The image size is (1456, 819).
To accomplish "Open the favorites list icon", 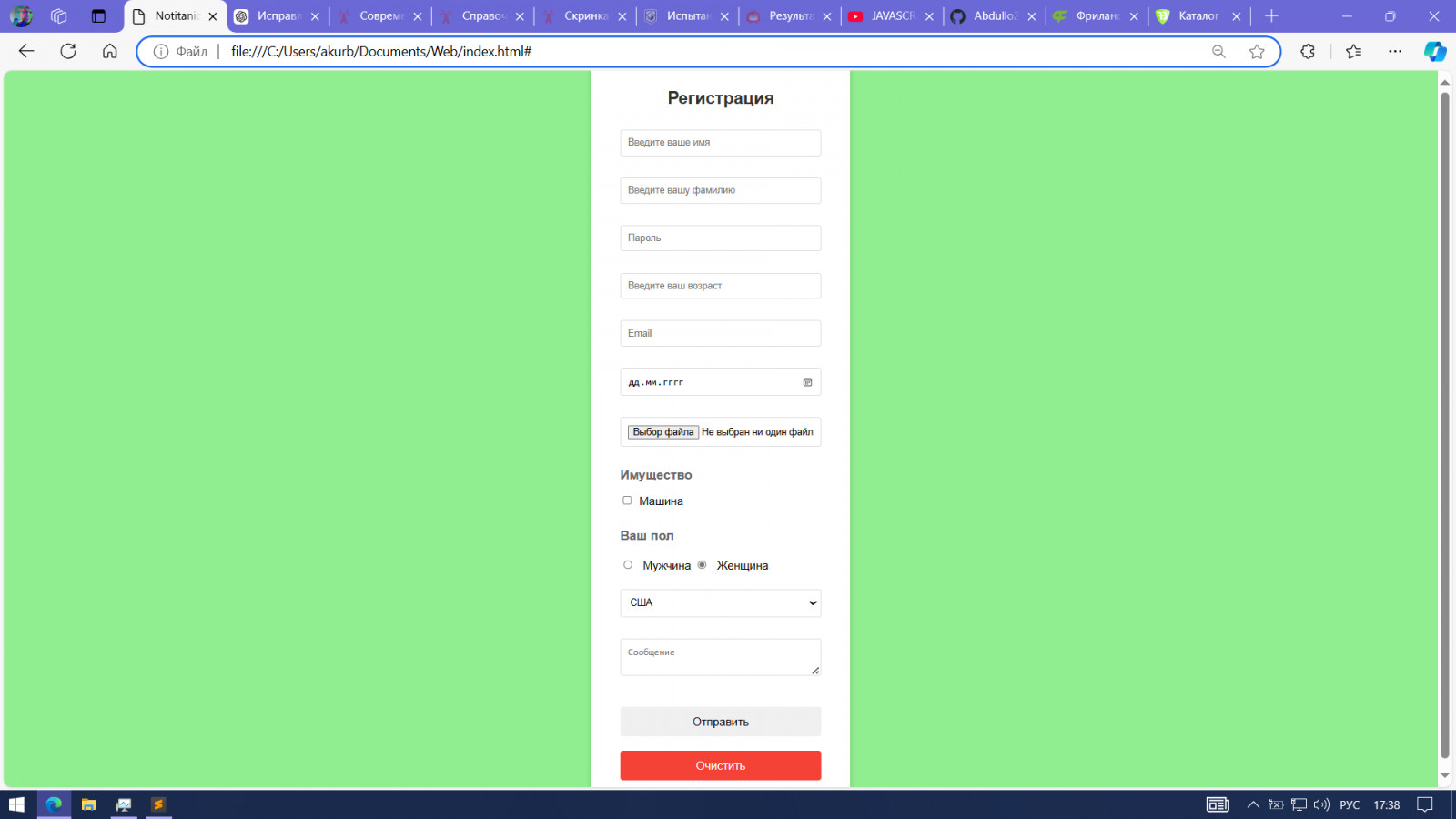I will (x=1354, y=52).
